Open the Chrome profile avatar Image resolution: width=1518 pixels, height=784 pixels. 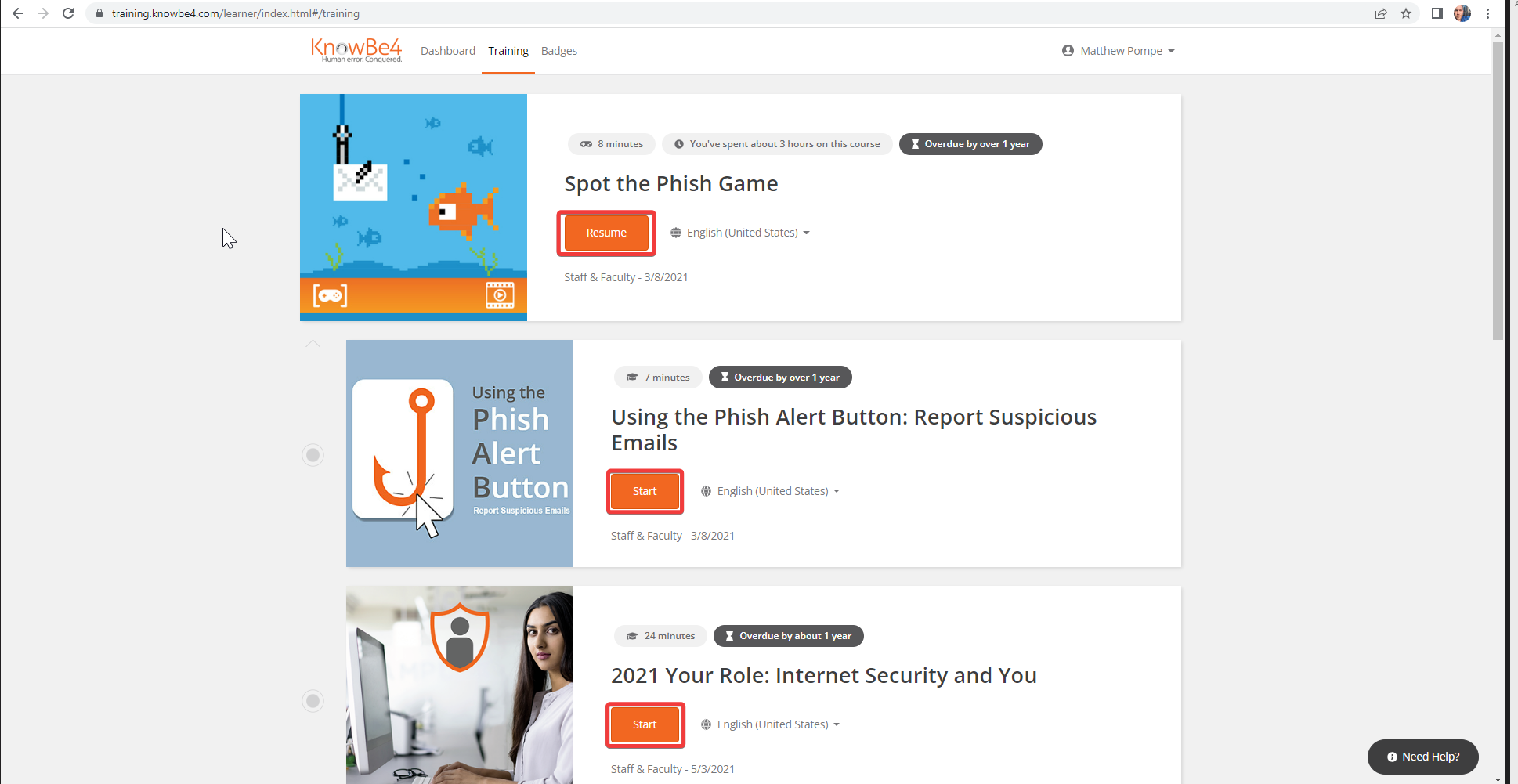1462,13
